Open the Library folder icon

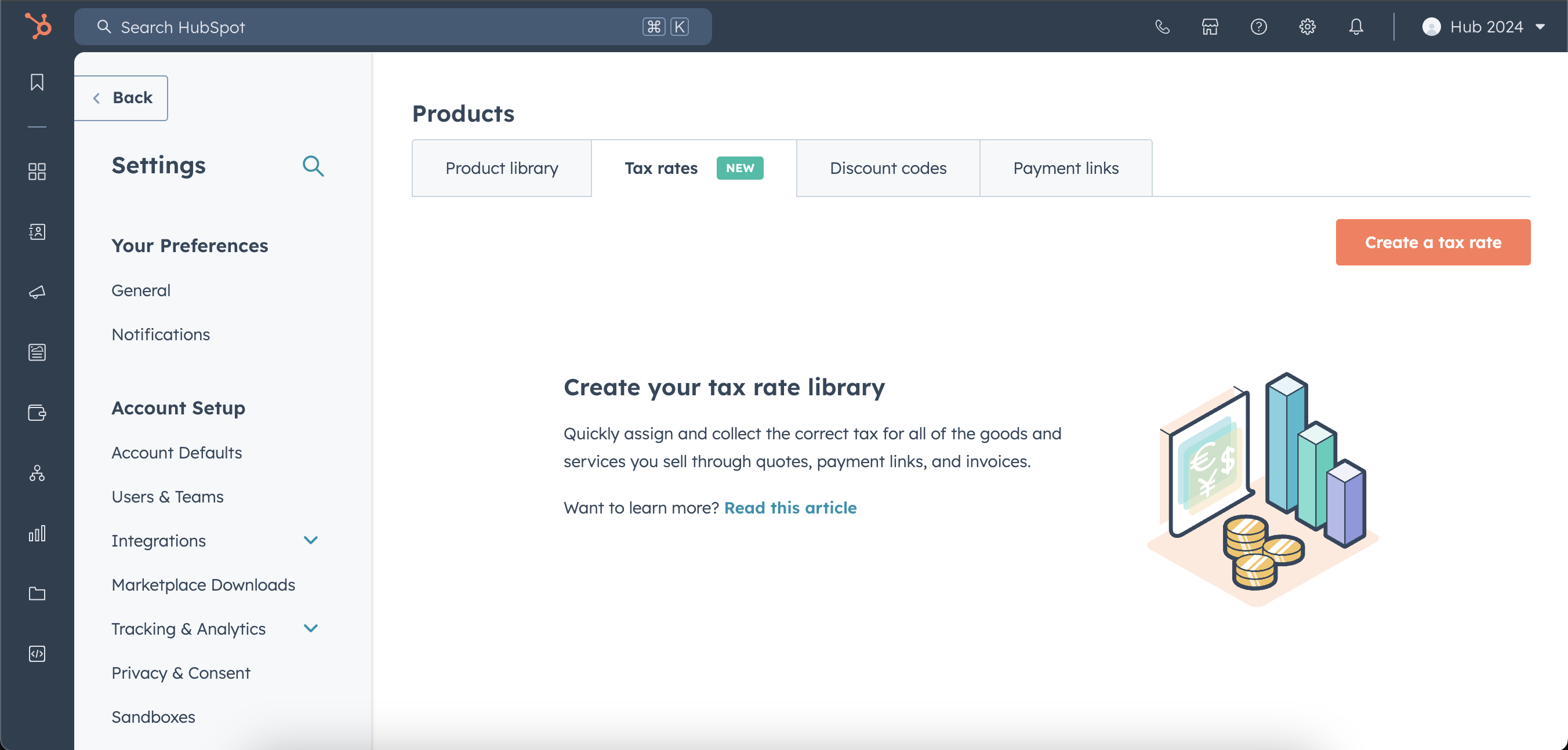click(37, 593)
